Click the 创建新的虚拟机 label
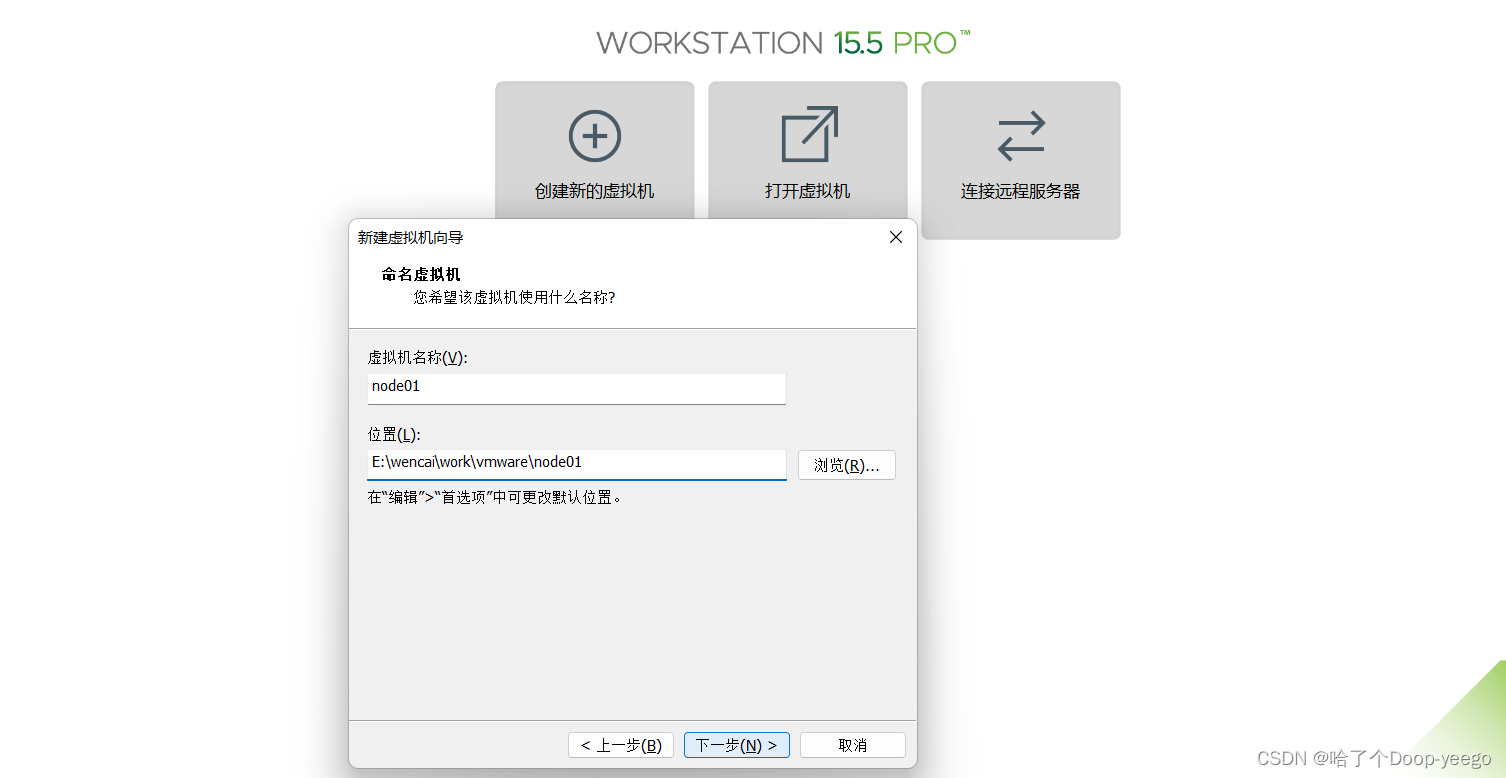The height and width of the screenshot is (778, 1506). (x=595, y=191)
